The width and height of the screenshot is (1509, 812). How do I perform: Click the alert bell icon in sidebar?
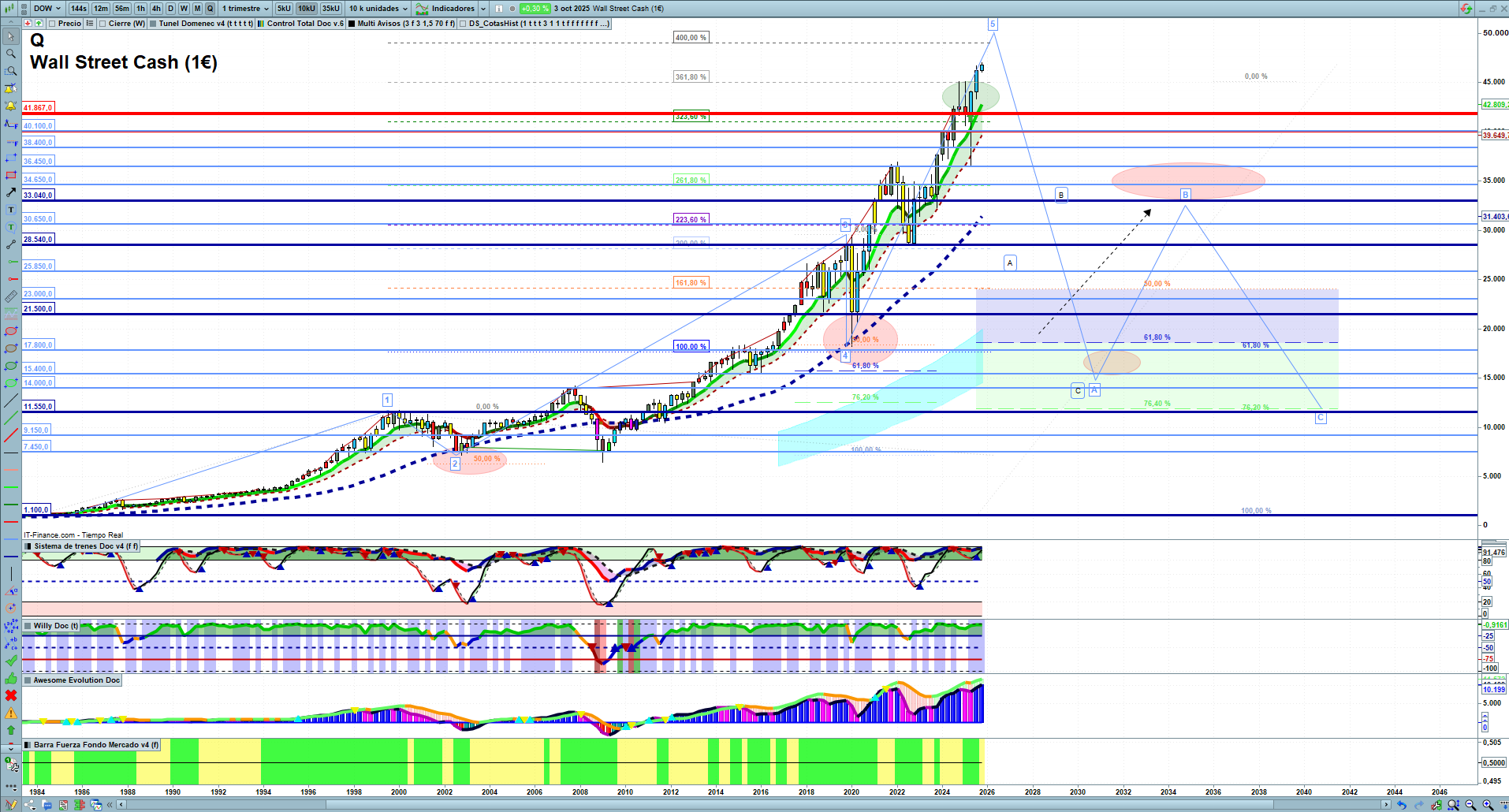[11, 106]
